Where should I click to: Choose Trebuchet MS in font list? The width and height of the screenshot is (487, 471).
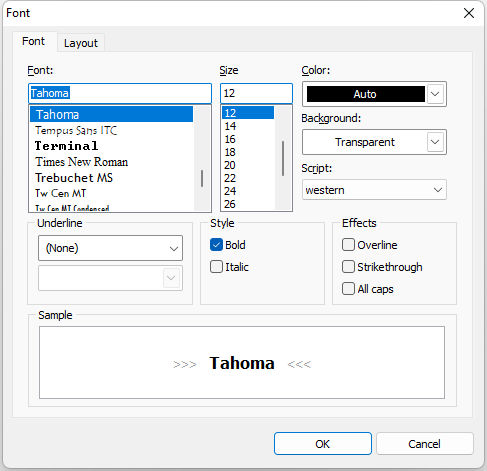pos(111,178)
